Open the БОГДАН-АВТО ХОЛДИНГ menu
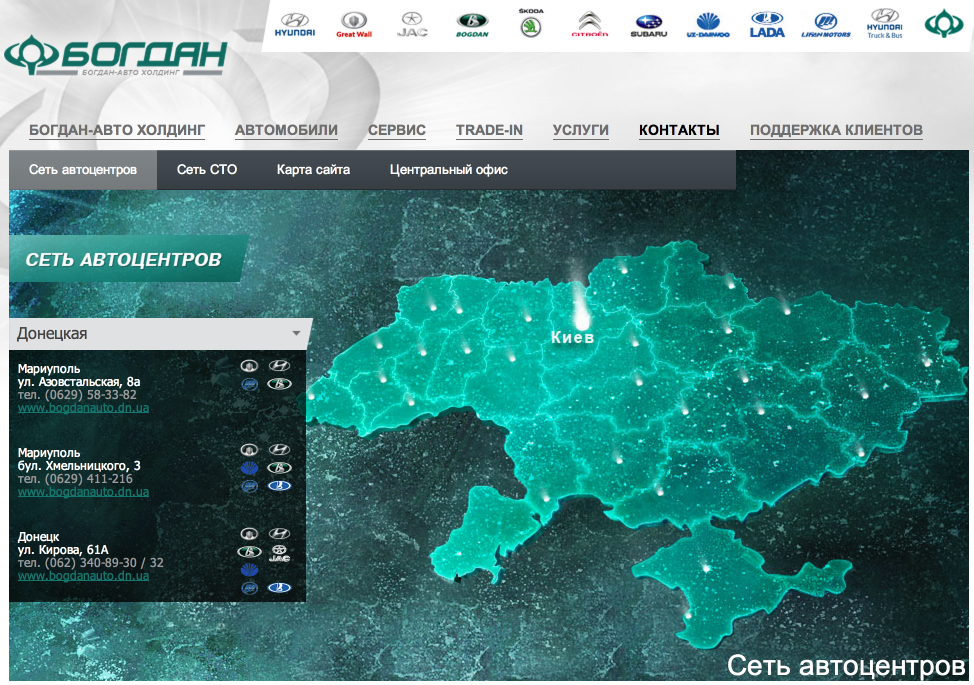 (117, 130)
